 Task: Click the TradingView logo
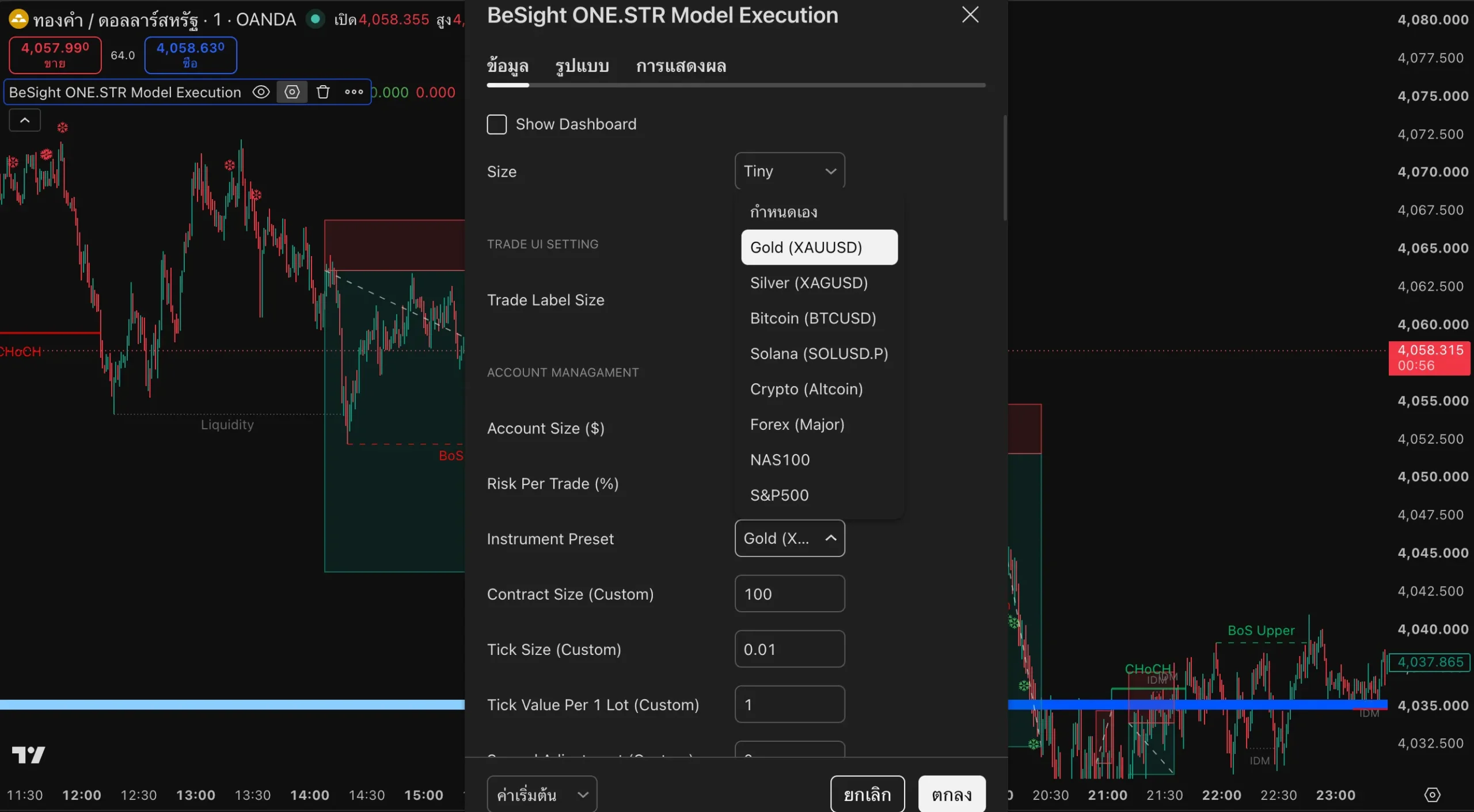click(x=28, y=754)
